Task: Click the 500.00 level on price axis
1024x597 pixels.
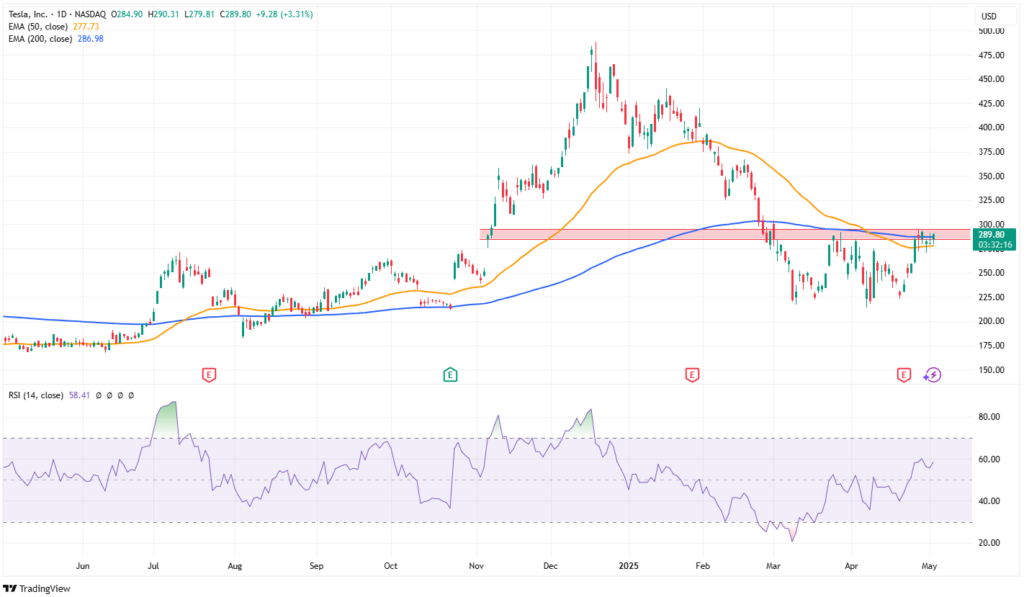Action: tap(990, 31)
